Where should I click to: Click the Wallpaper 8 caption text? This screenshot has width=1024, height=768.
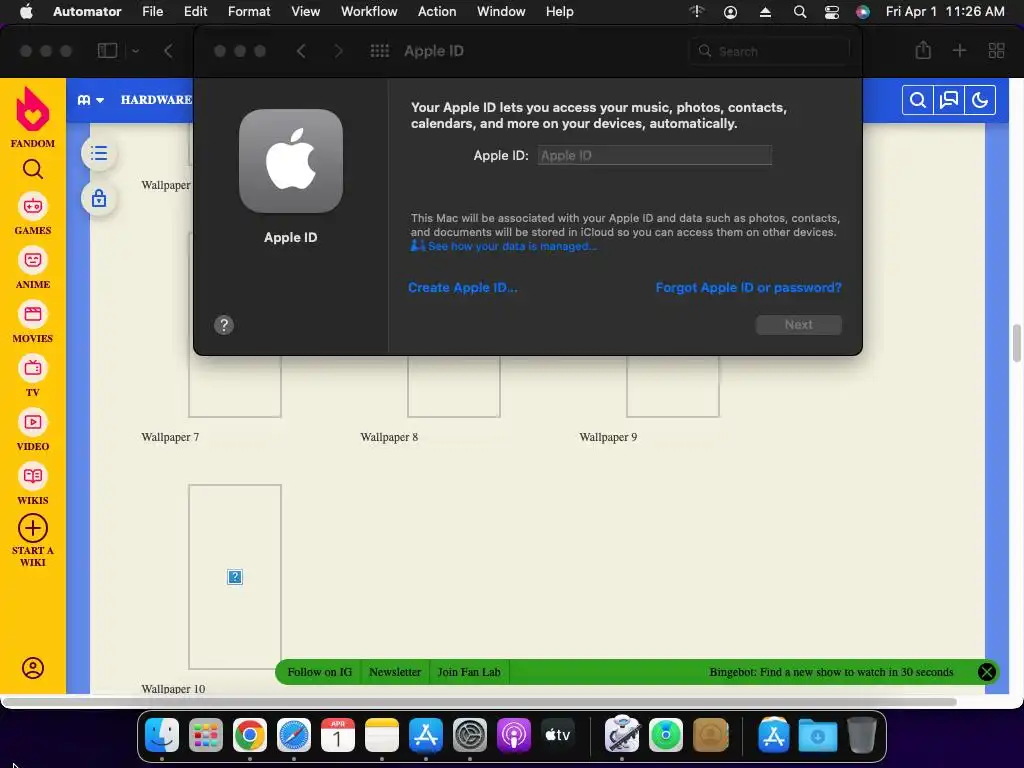(x=389, y=437)
